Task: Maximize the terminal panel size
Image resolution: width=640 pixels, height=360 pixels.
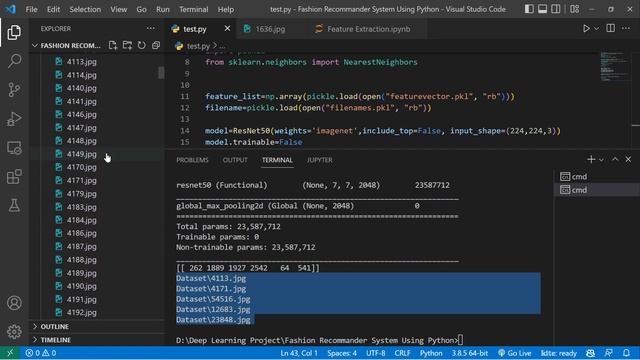Action: click(x=615, y=160)
